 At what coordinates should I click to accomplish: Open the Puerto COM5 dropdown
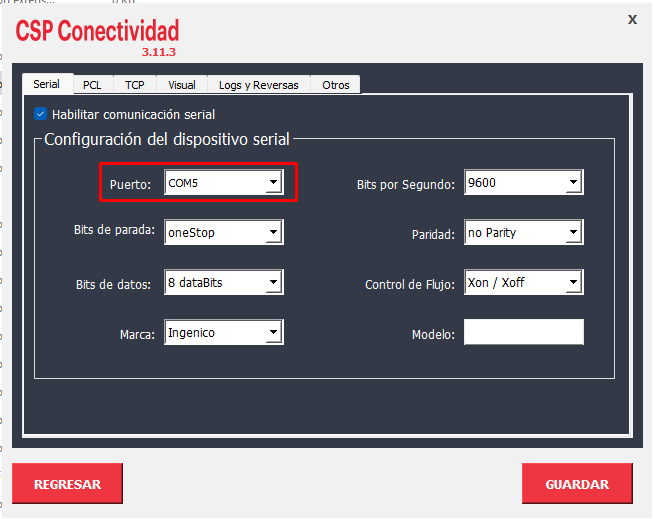273,183
